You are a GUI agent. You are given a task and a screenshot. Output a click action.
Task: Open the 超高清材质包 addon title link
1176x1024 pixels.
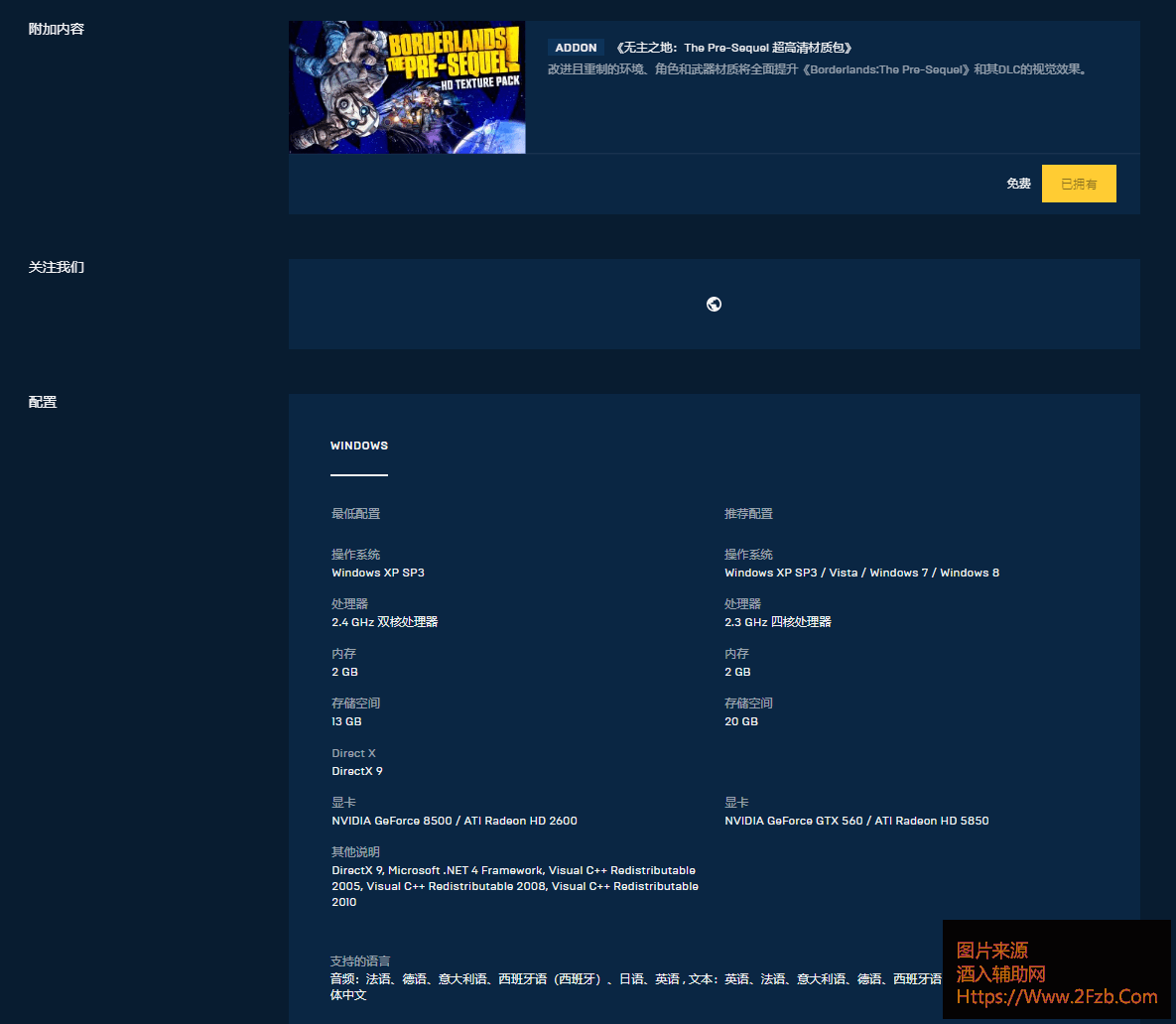(733, 48)
